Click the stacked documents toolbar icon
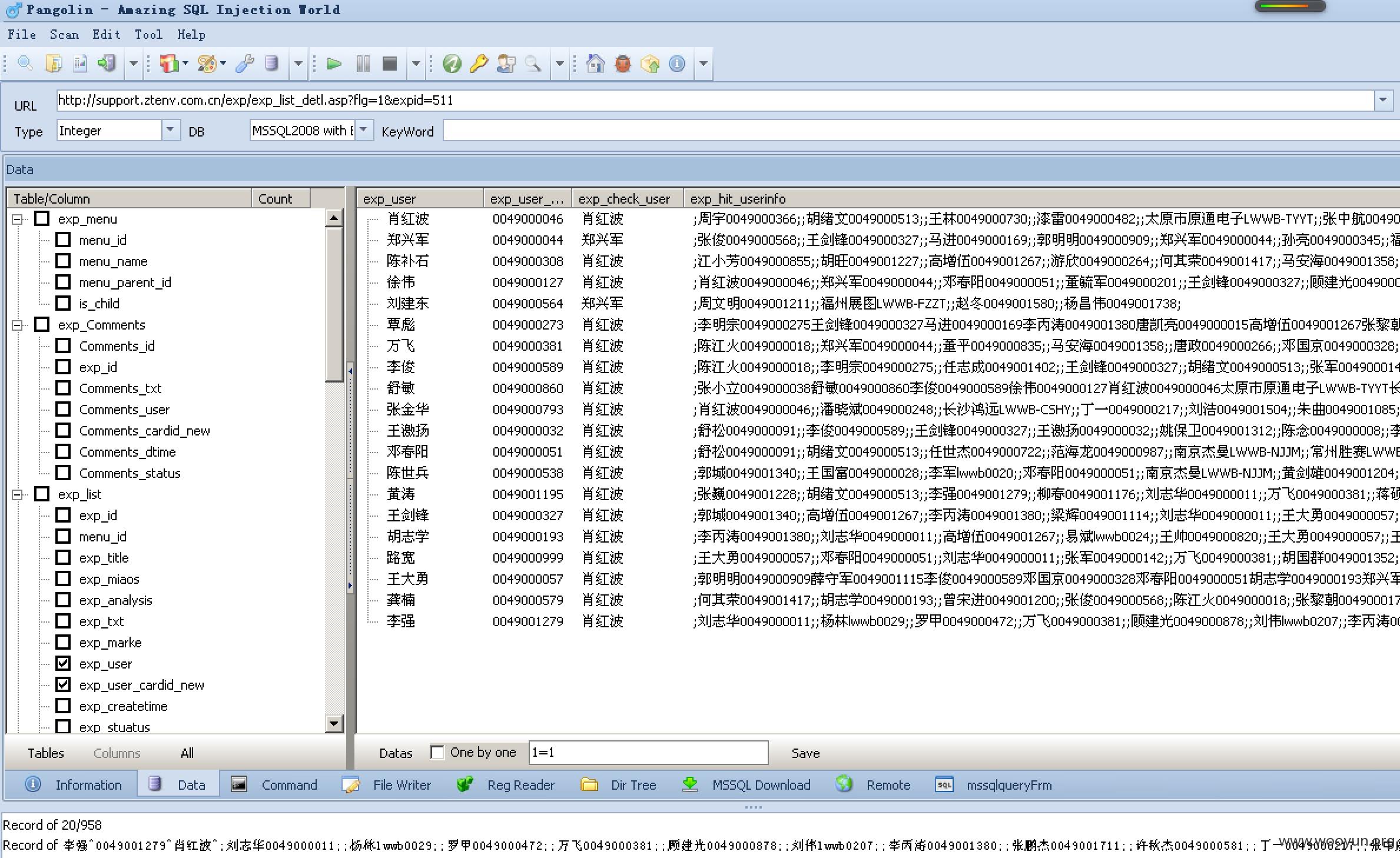 coord(53,63)
